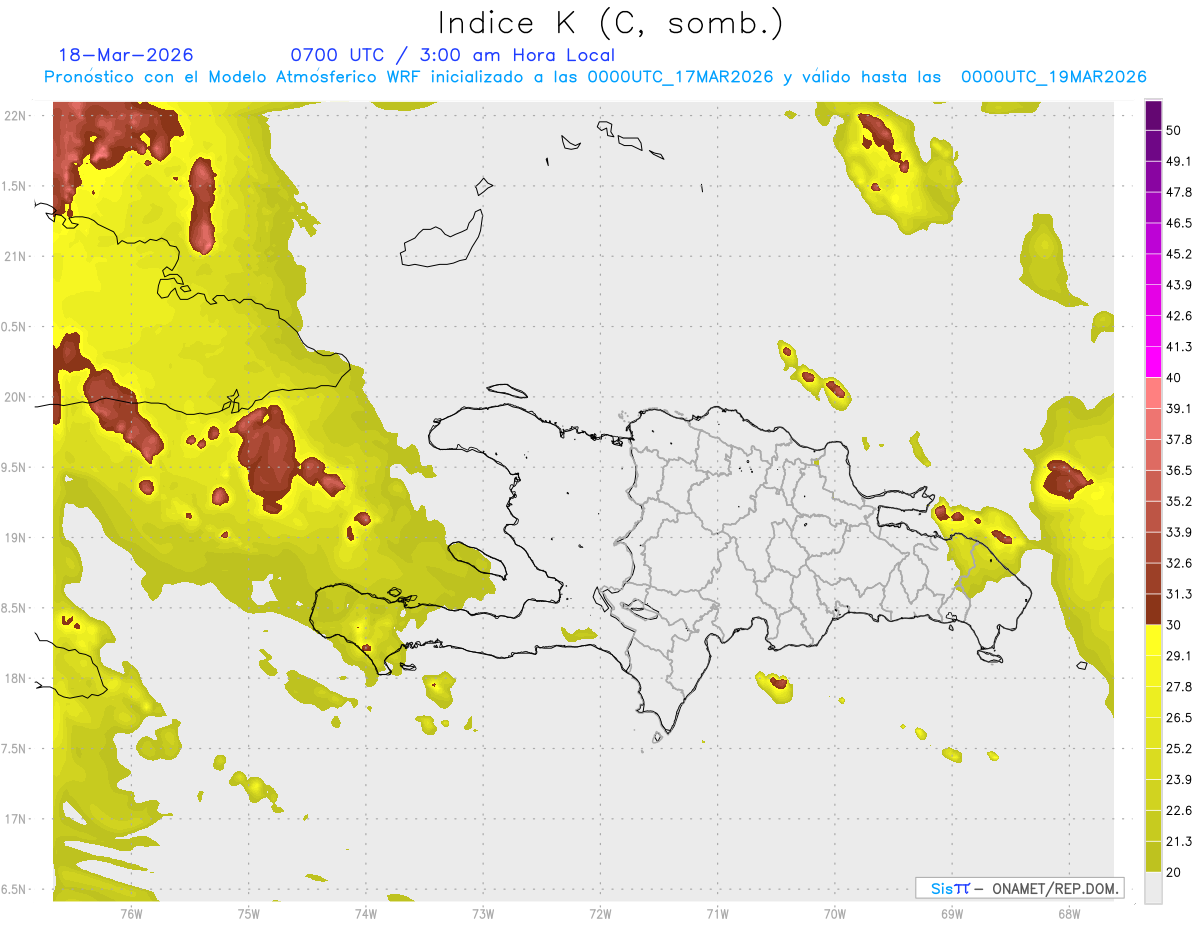Screen dimensions: 1200x927
Task: Click the '46.5' value on the color scale
Action: pos(1179,224)
